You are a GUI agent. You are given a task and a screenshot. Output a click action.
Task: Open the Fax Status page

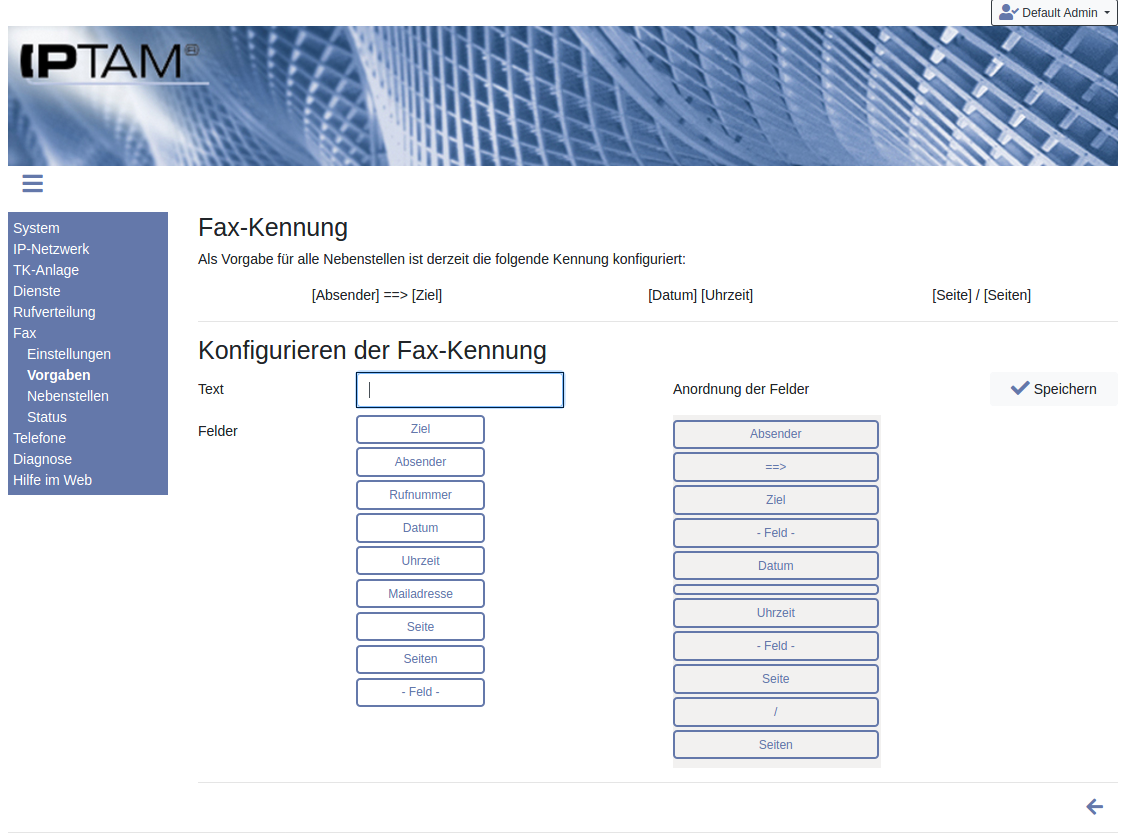point(47,417)
